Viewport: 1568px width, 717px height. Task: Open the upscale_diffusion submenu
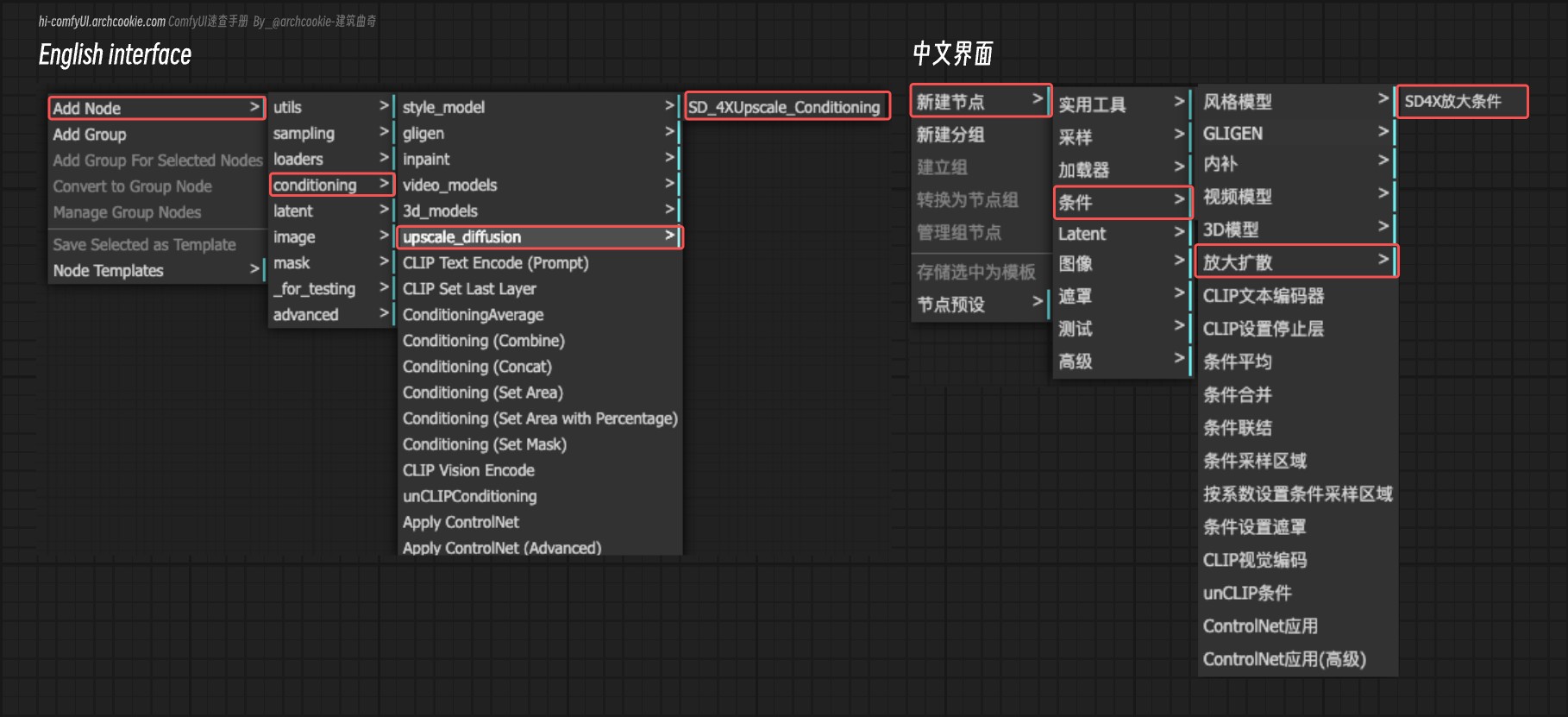pyautogui.click(x=539, y=236)
